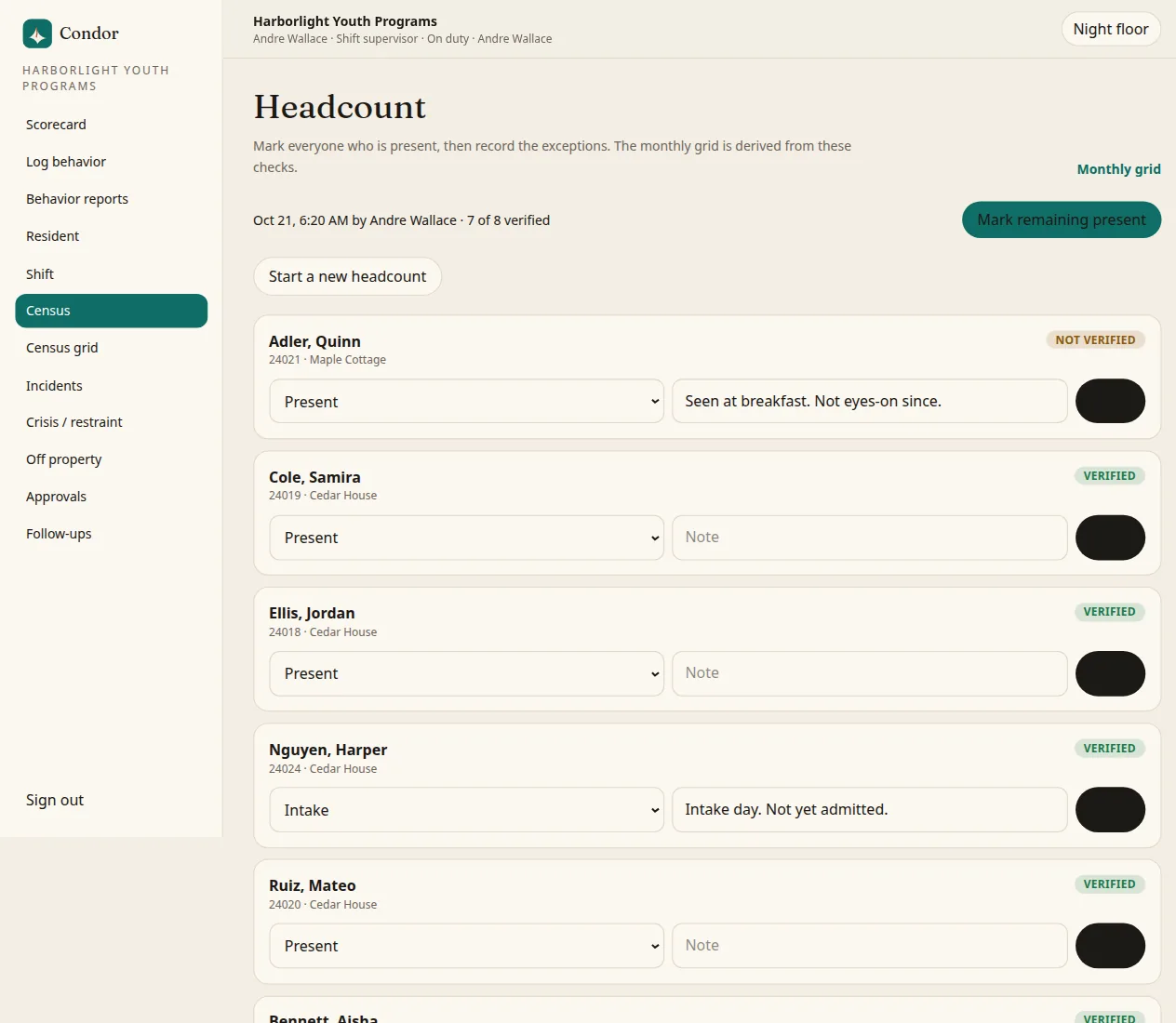Screen dimensions: 1176x1023
Task: Select Resident in the sidebar
Action: tap(111, 236)
